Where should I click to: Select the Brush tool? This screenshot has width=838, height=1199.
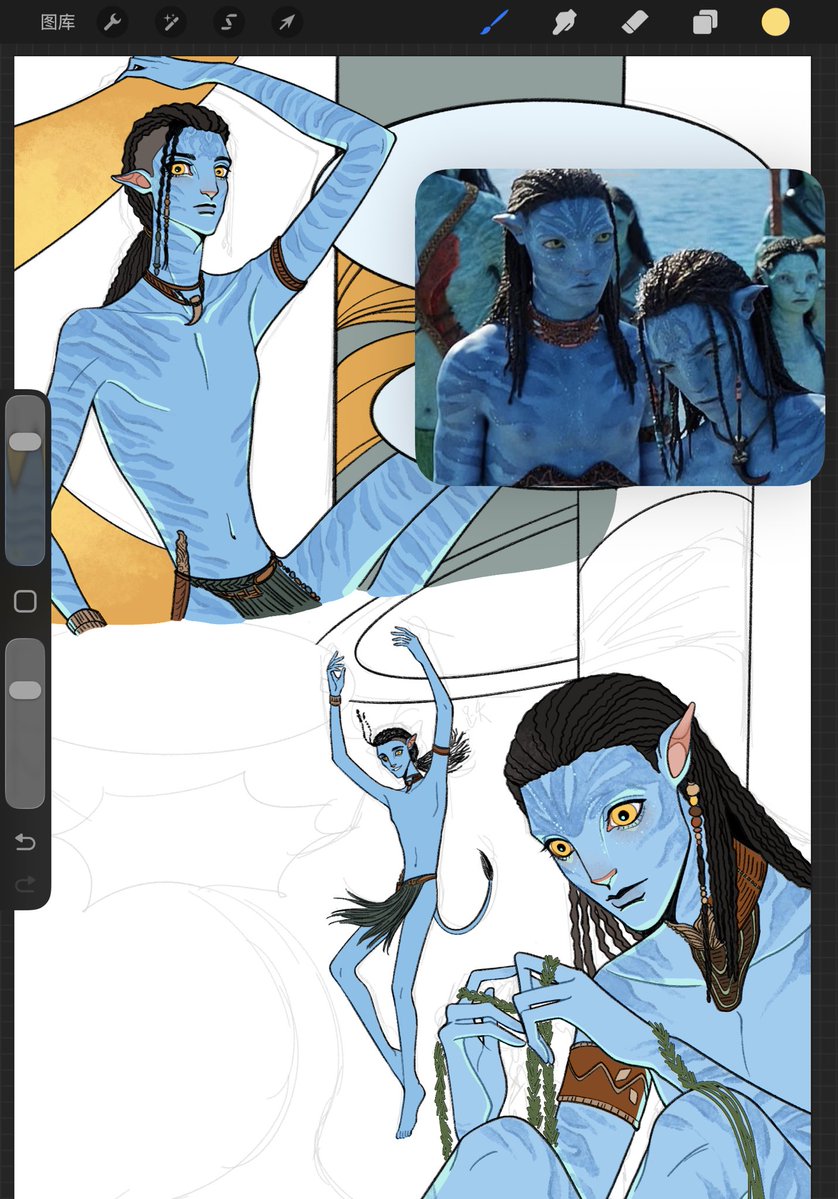click(495, 22)
